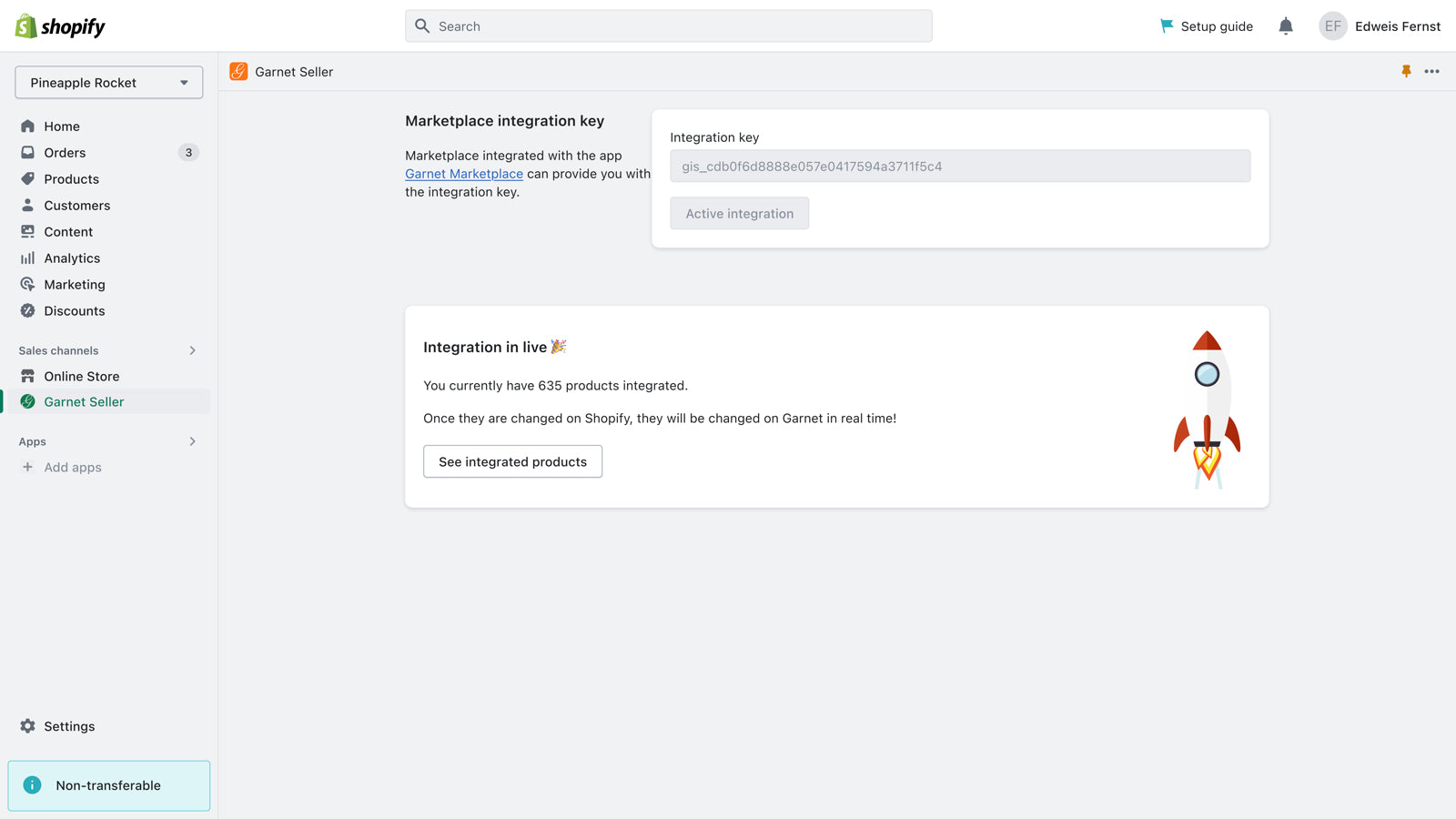Click the See integrated products button
Image resolution: width=1456 pixels, height=819 pixels.
tap(512, 461)
